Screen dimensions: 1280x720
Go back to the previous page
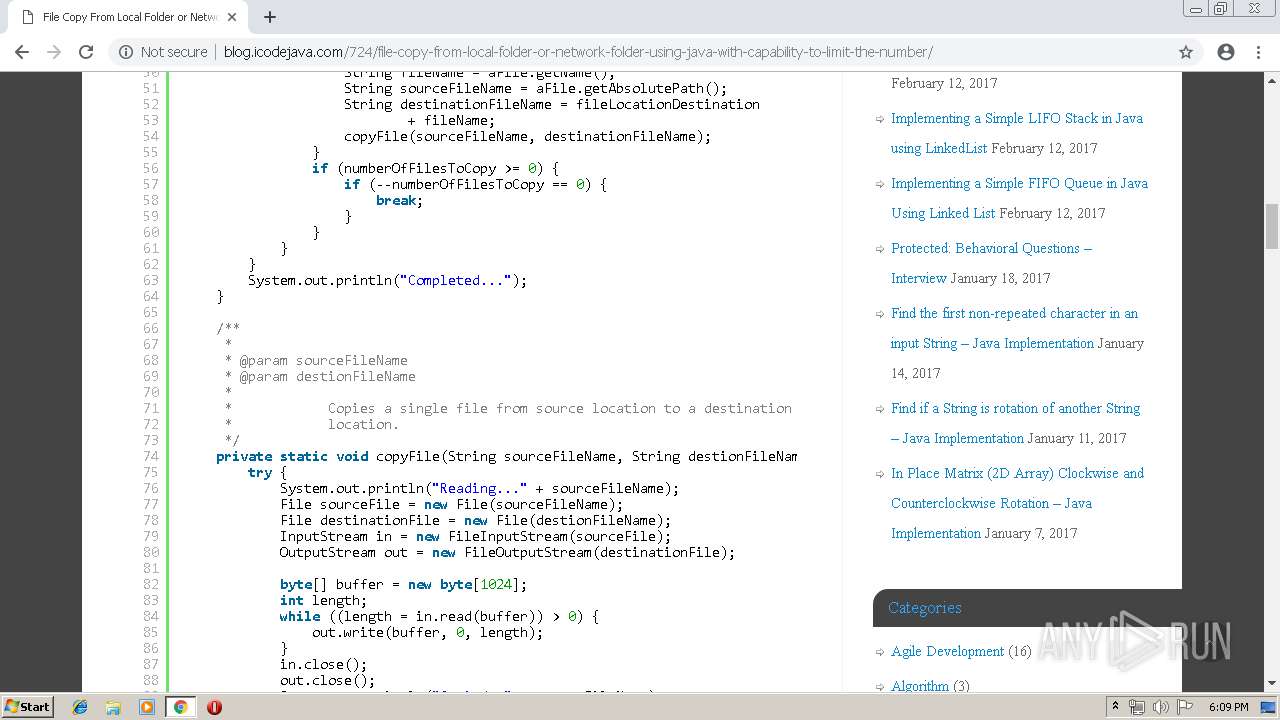click(x=22, y=52)
